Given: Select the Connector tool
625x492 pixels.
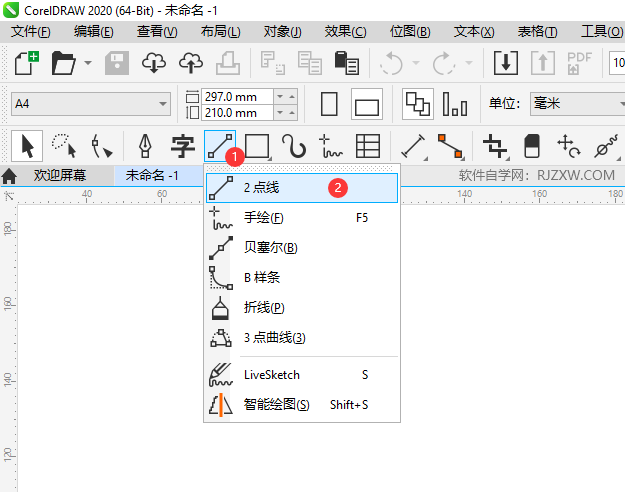Looking at the screenshot, I should click(451, 146).
